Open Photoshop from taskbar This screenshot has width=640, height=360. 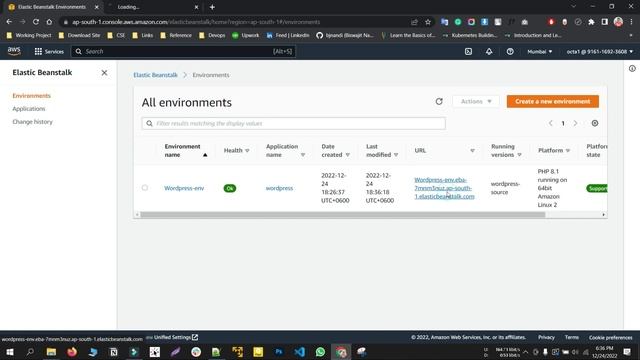pyautogui.click(x=279, y=352)
